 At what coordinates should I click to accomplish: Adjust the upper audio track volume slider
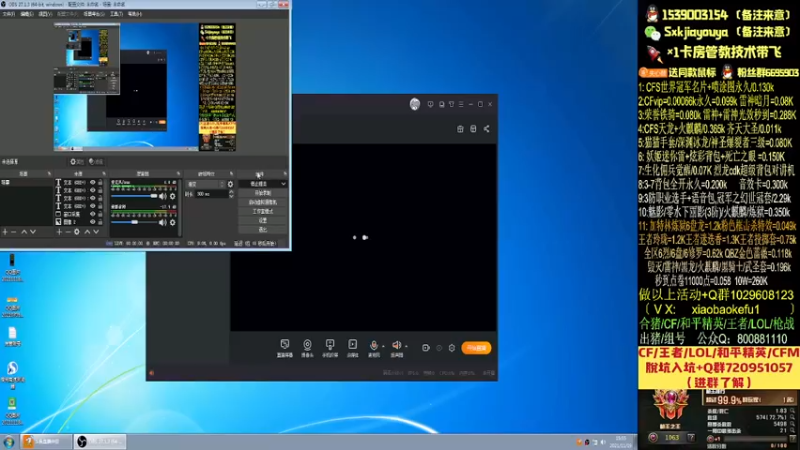coord(134,196)
